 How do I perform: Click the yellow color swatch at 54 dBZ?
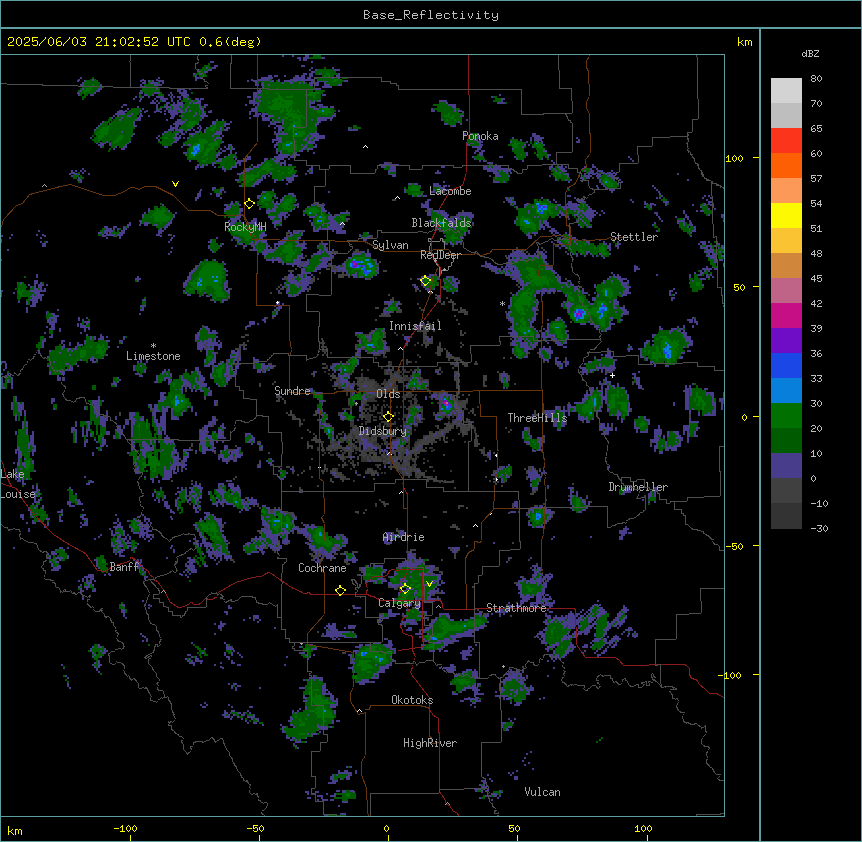786,215
